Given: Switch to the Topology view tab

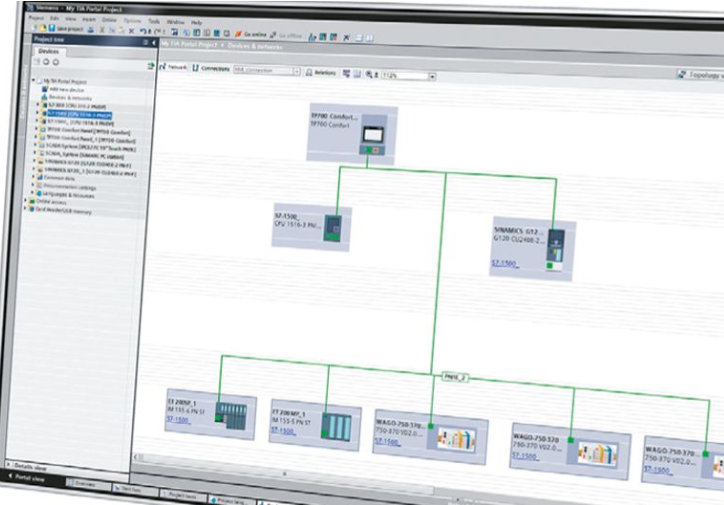Looking at the screenshot, I should click(x=700, y=74).
